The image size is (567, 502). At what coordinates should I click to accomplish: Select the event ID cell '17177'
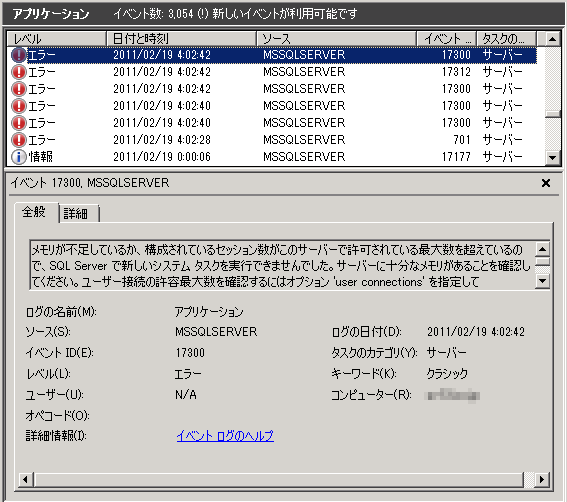pyautogui.click(x=456, y=157)
